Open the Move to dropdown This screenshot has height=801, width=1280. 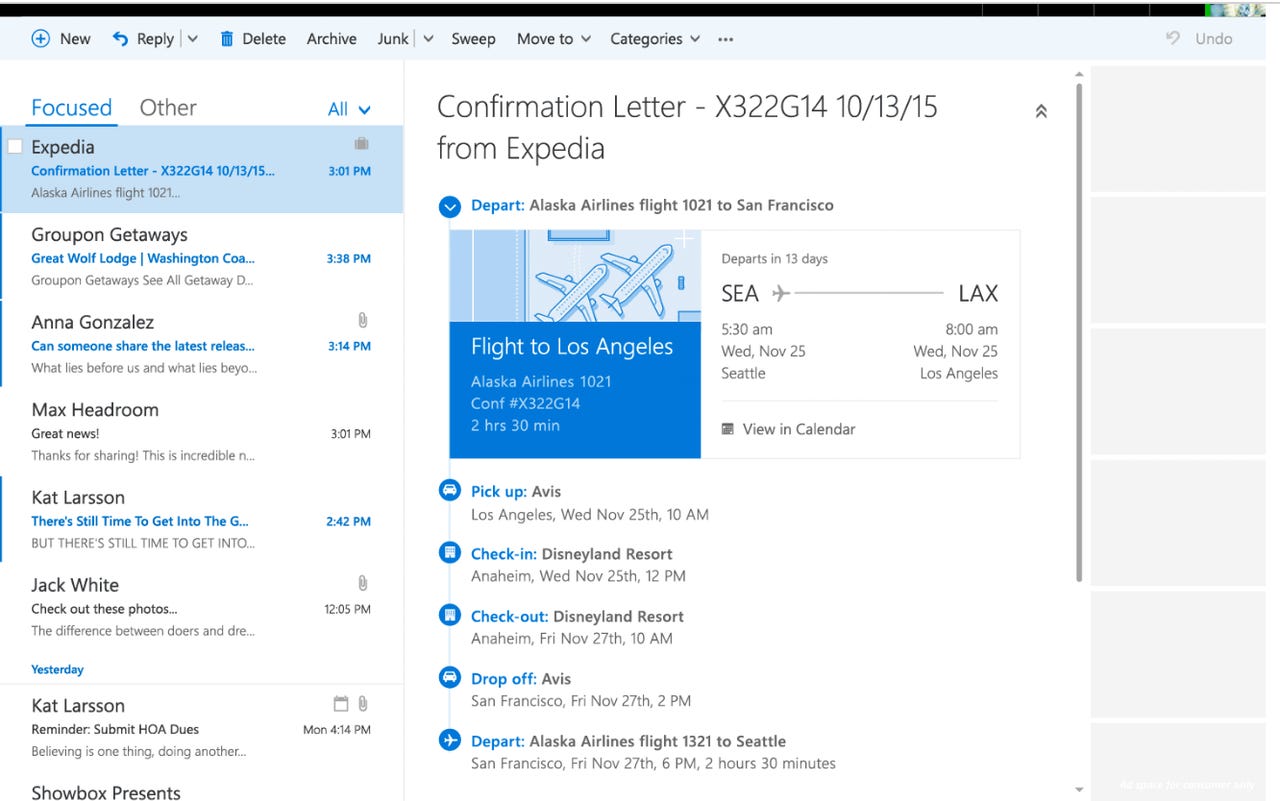coord(553,38)
